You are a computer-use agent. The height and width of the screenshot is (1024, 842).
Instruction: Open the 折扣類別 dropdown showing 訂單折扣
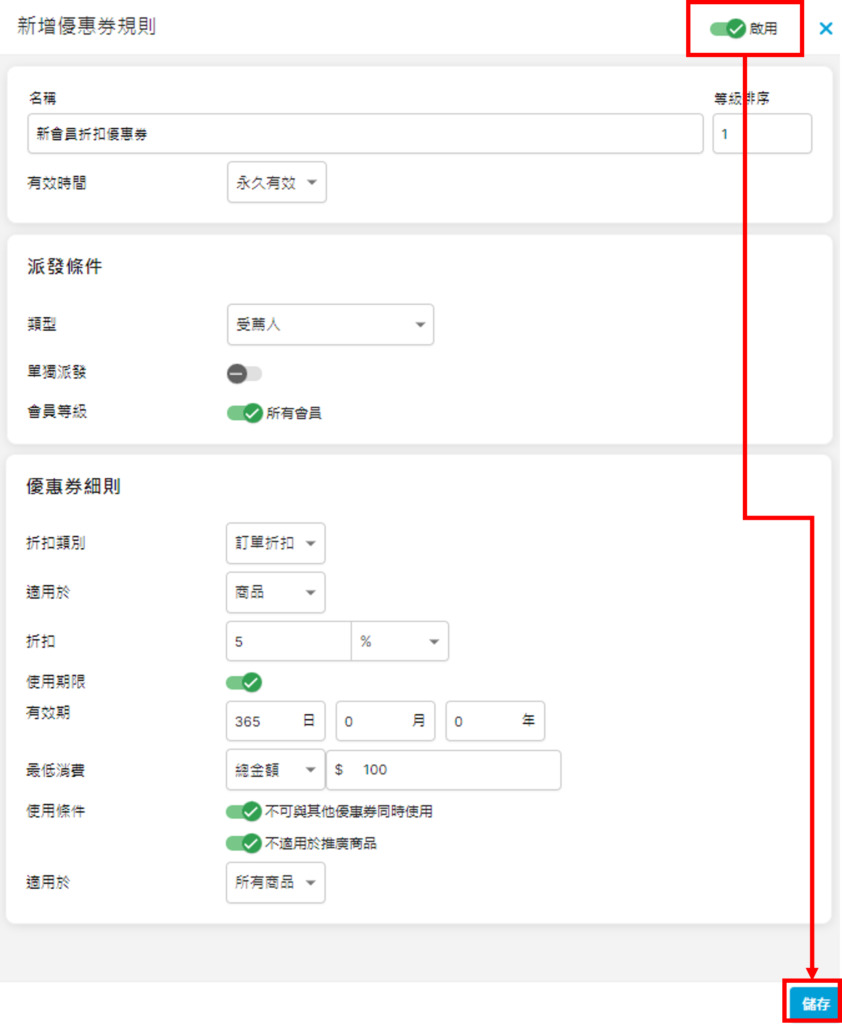click(275, 543)
